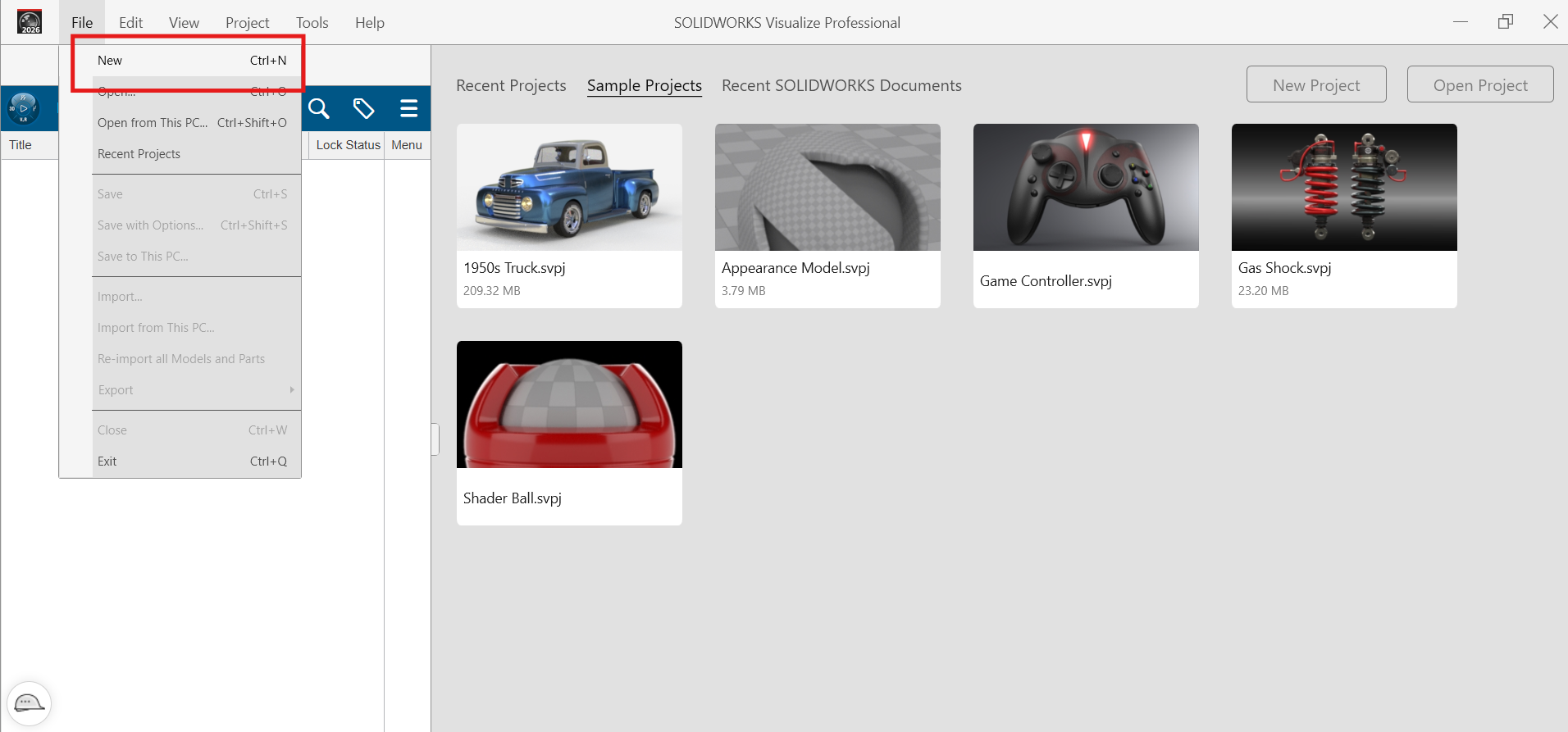Screen dimensions: 1568x732
Task: Click the tag icon in blue toolbar
Action: [363, 108]
